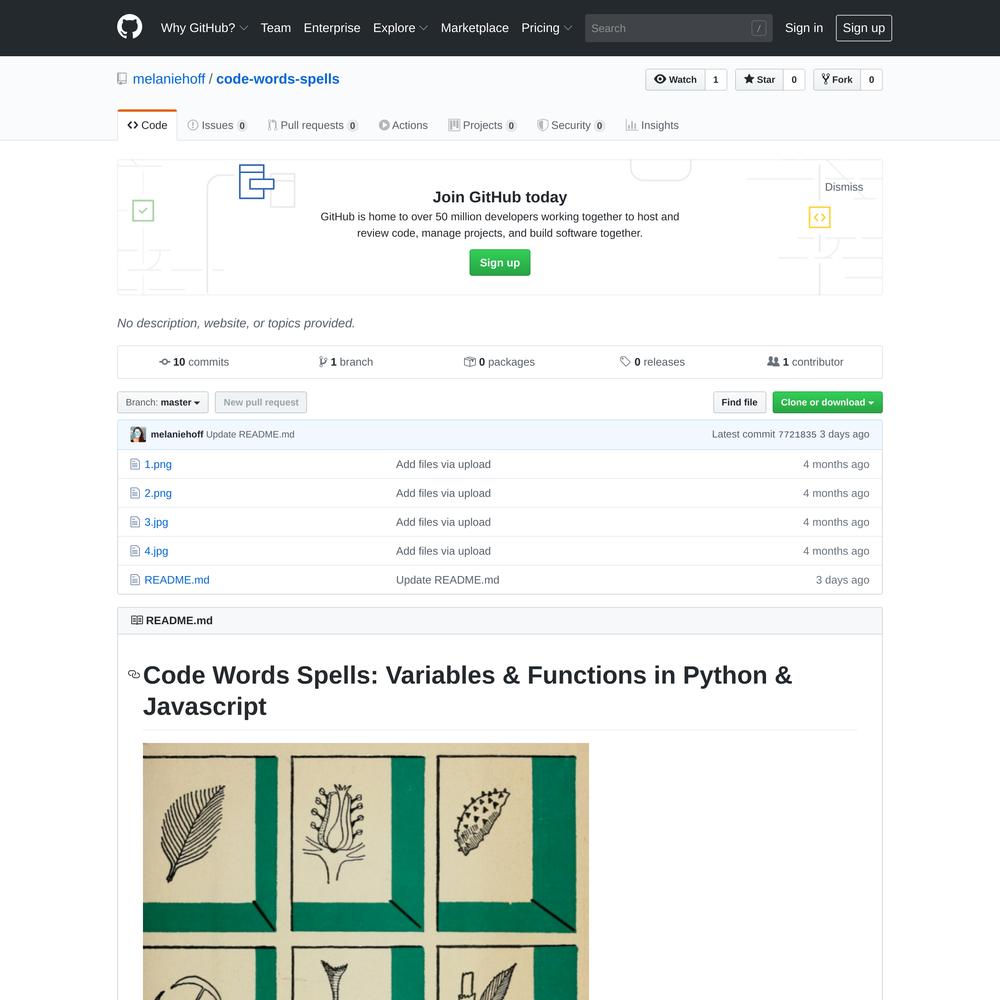Open Marketplace in the top nav

[474, 28]
